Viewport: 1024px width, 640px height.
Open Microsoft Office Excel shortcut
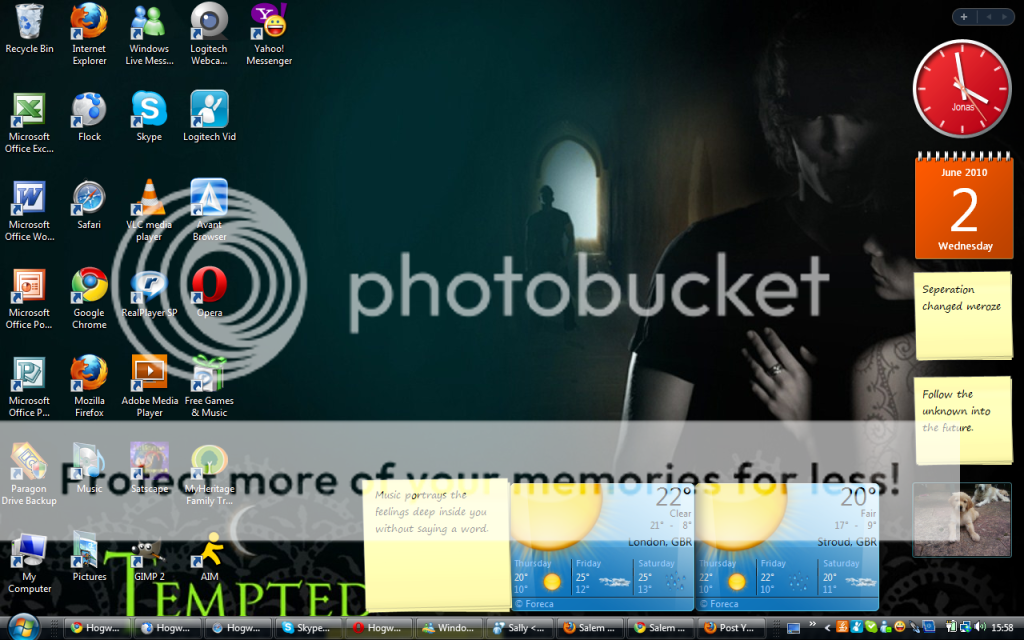click(x=29, y=122)
